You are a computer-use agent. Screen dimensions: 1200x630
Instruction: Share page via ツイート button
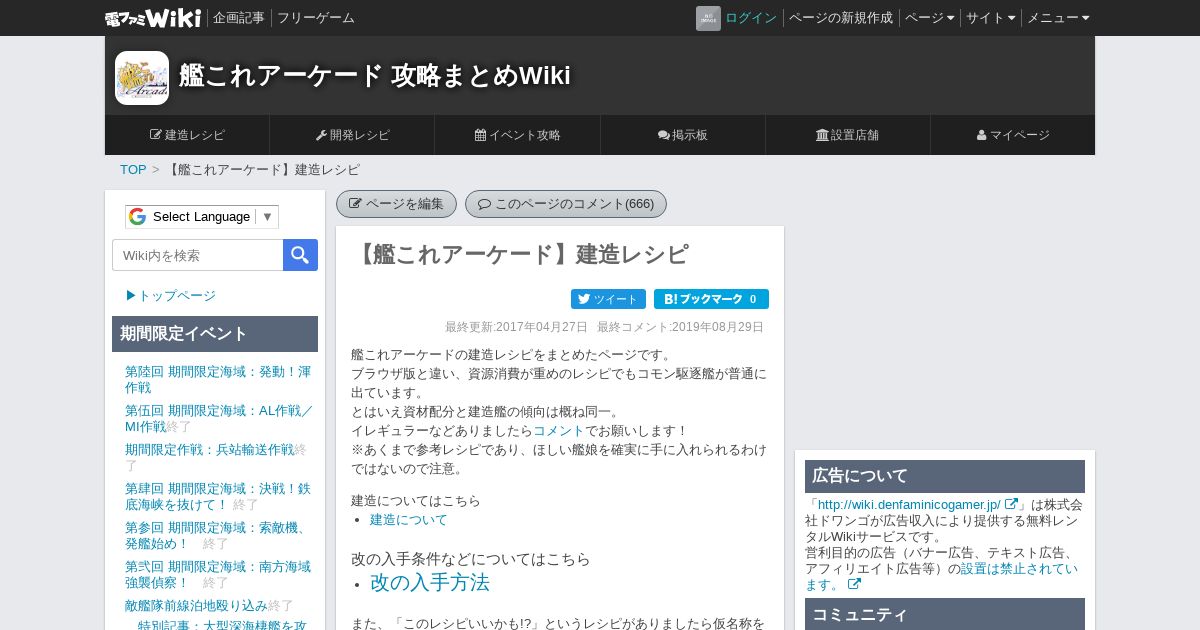coord(608,299)
